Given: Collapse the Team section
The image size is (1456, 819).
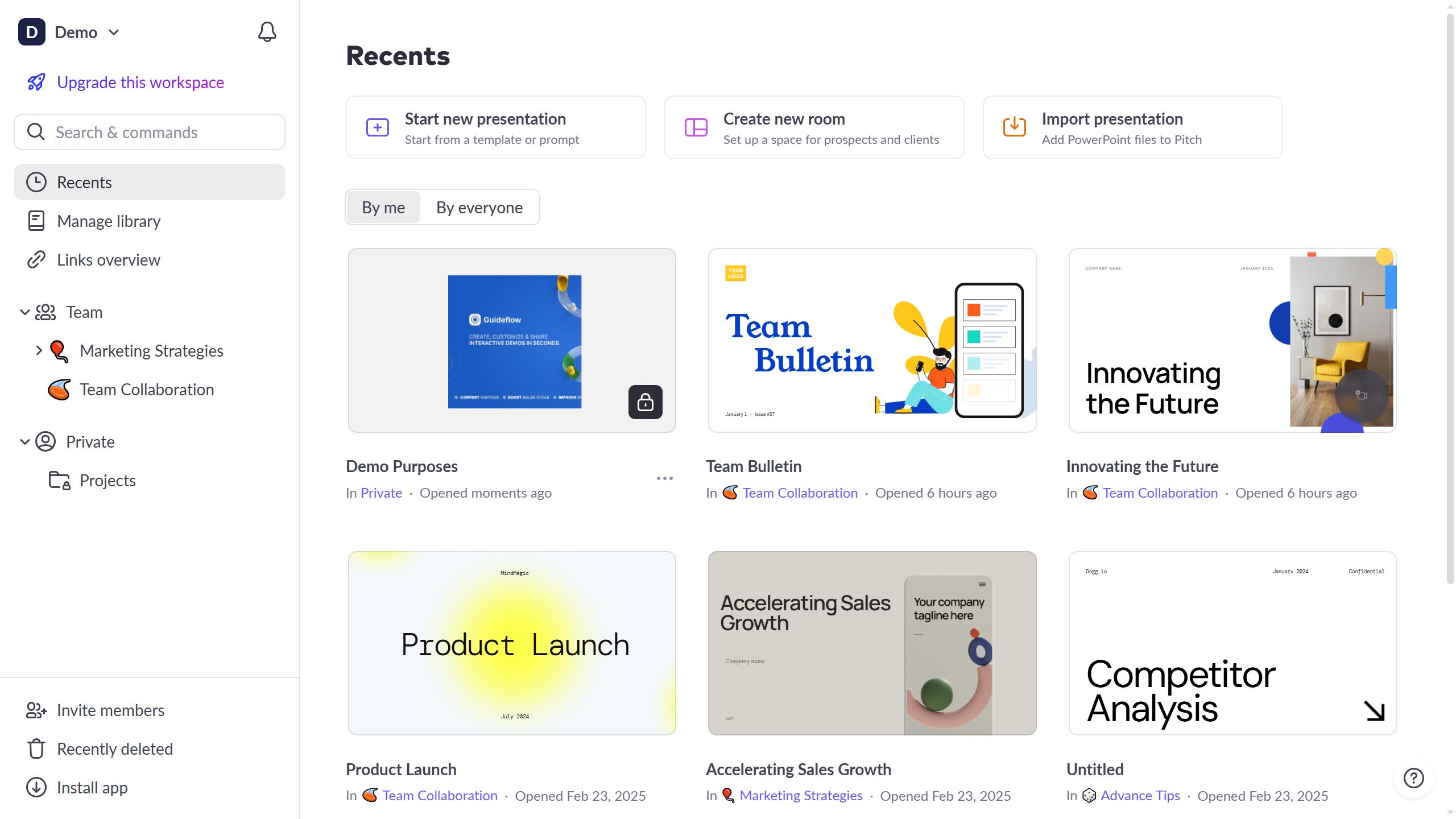Looking at the screenshot, I should pos(24,312).
